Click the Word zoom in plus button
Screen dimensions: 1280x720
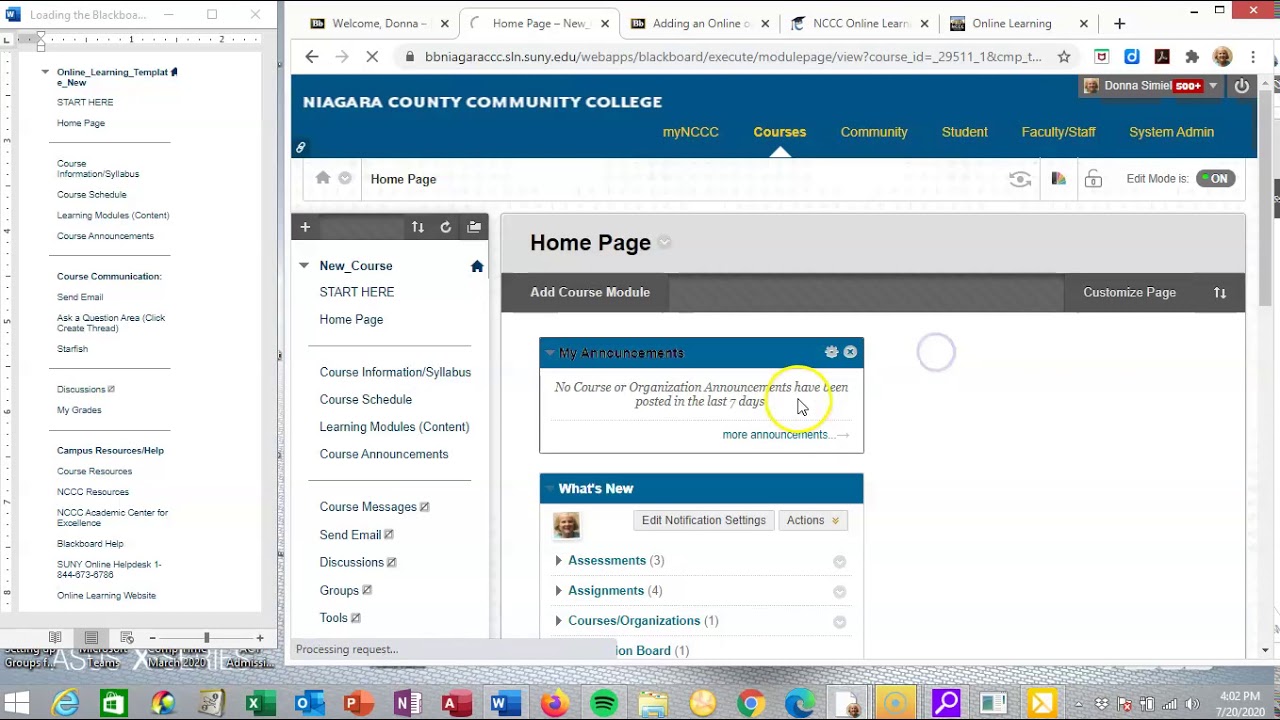pos(260,638)
